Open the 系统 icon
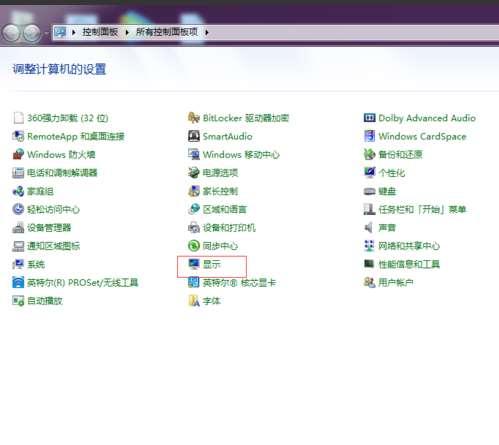Image resolution: width=499 pixels, height=445 pixels. [18, 264]
